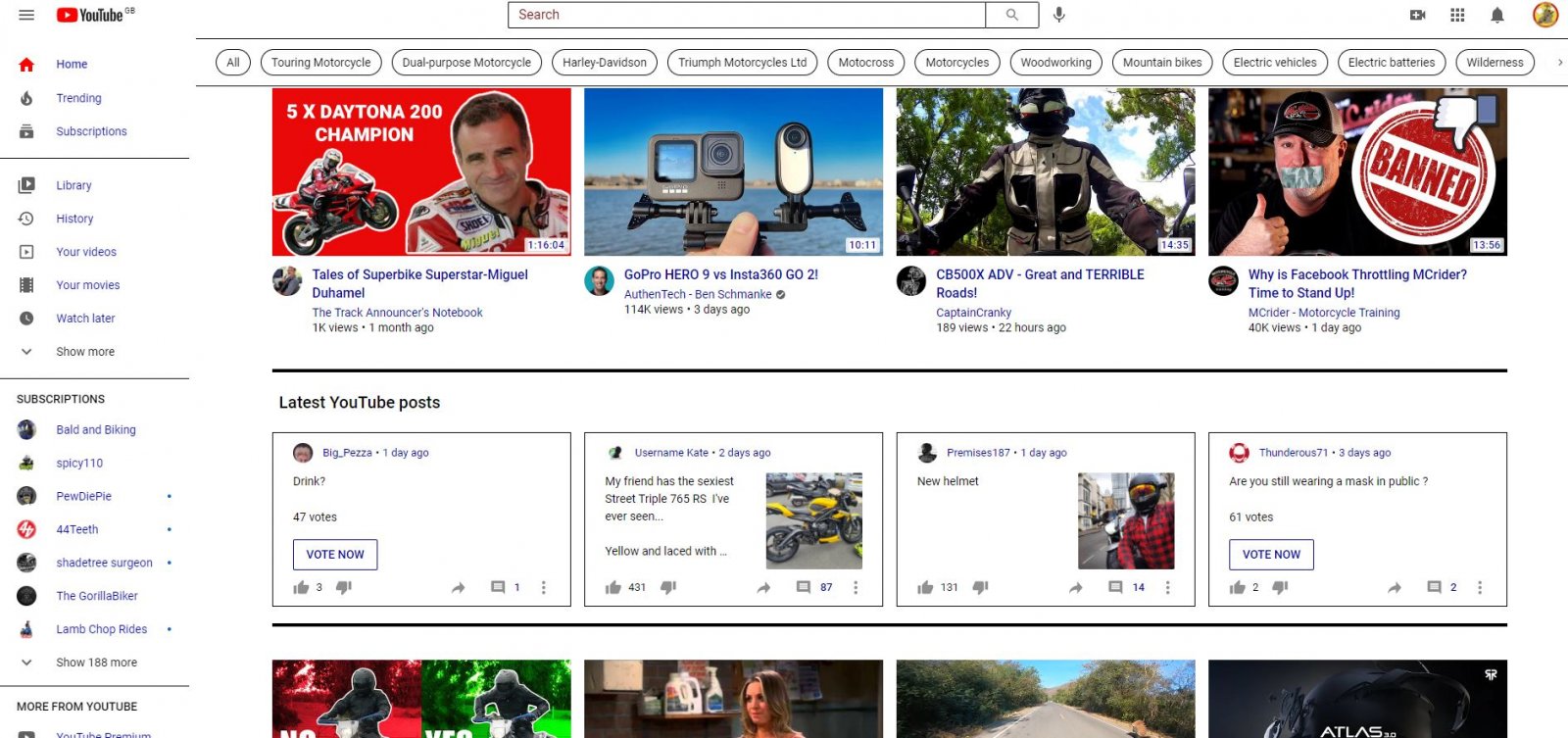Expand 'Show 188 more' subscriptions

click(x=94, y=662)
